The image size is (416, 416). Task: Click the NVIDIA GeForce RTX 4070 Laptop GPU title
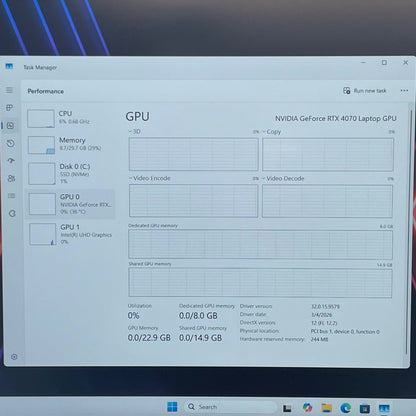(335, 118)
